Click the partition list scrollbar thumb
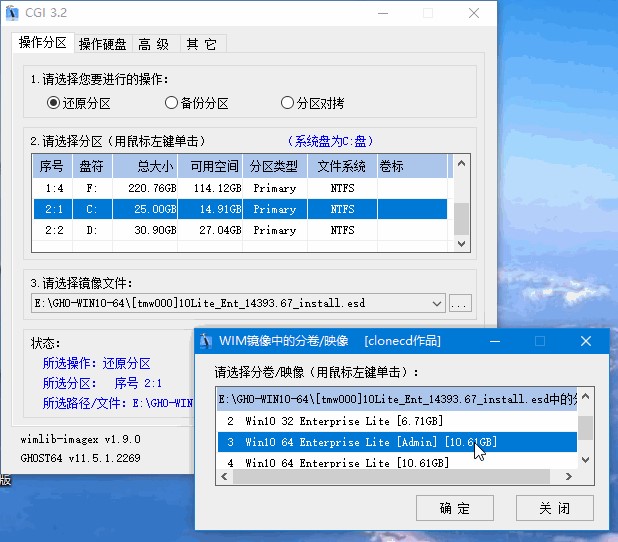This screenshot has width=618, height=542. (x=462, y=219)
